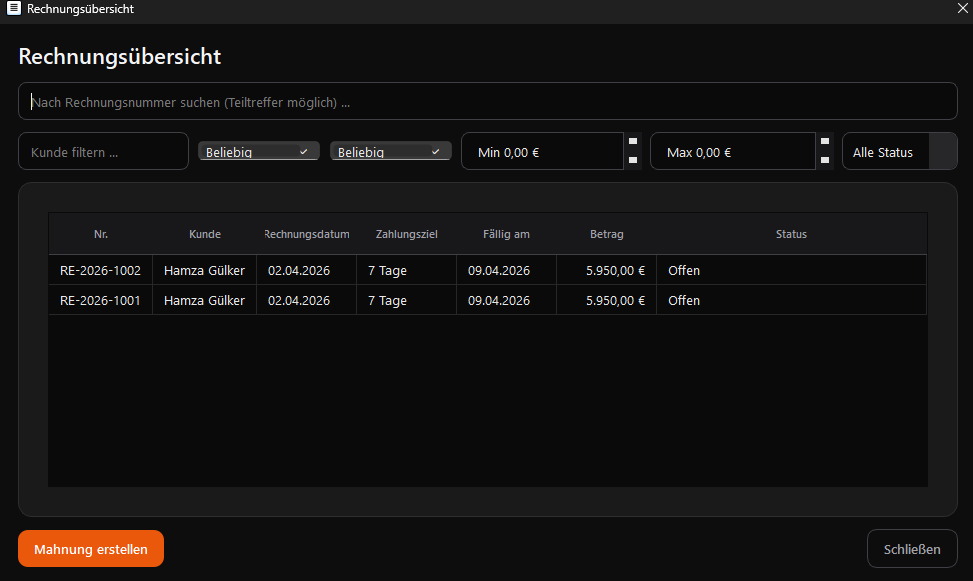
Task: Sort by the Betrag column header
Action: (x=606, y=234)
